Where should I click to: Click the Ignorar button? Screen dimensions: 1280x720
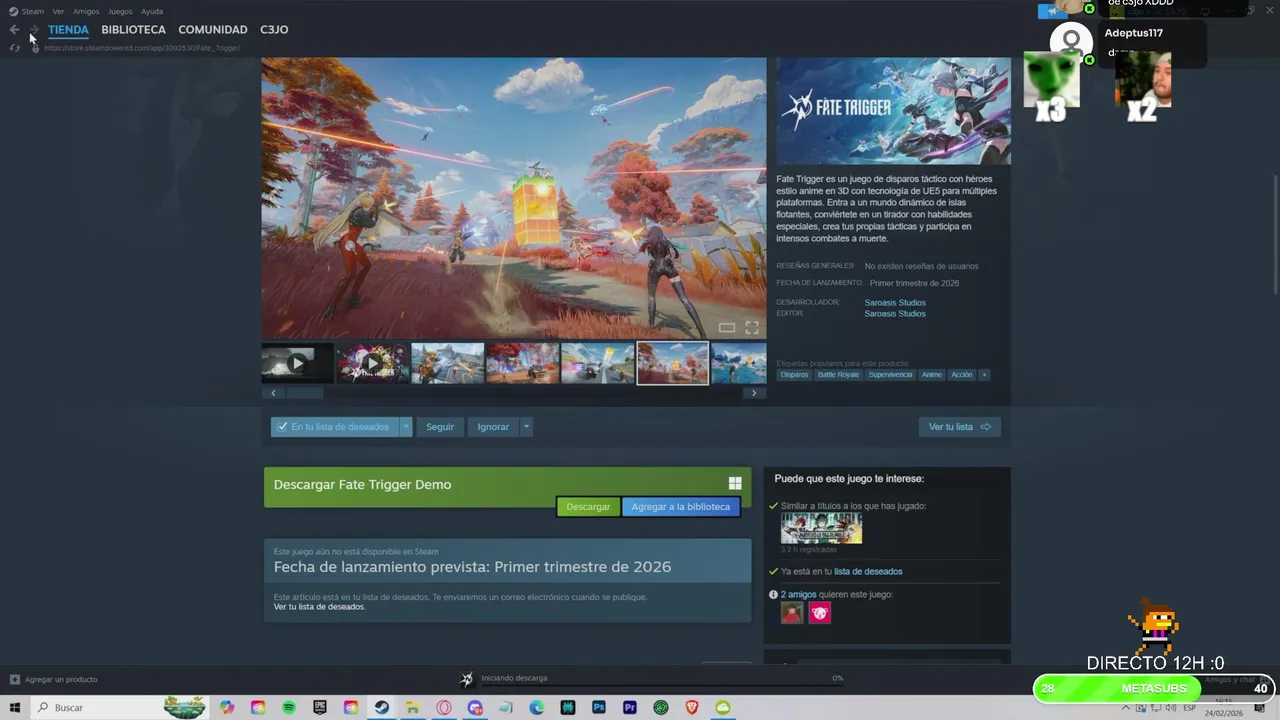coord(493,427)
